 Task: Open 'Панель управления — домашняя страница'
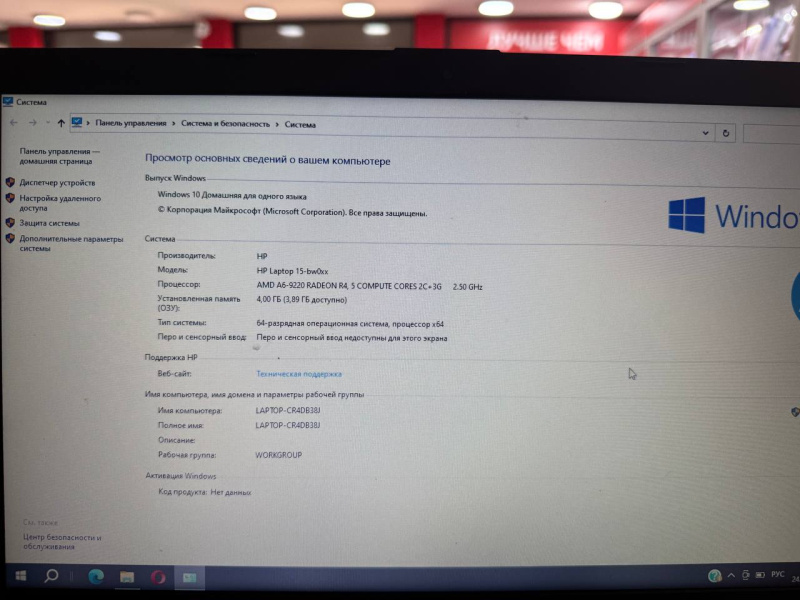pos(59,156)
